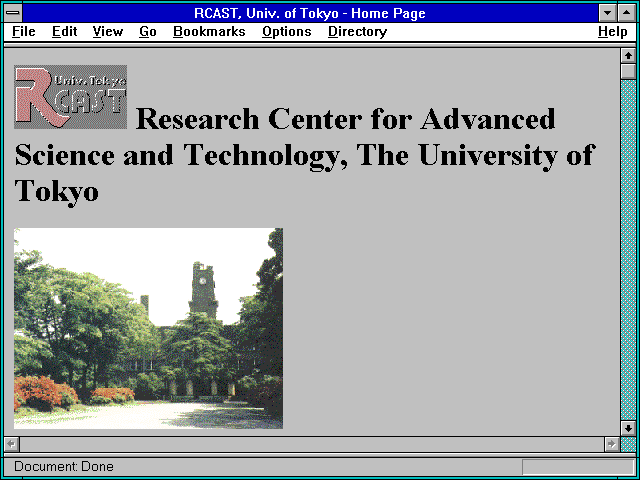Click the vertical scrollbar thumb
The width and height of the screenshot is (640, 480).
(x=628, y=71)
